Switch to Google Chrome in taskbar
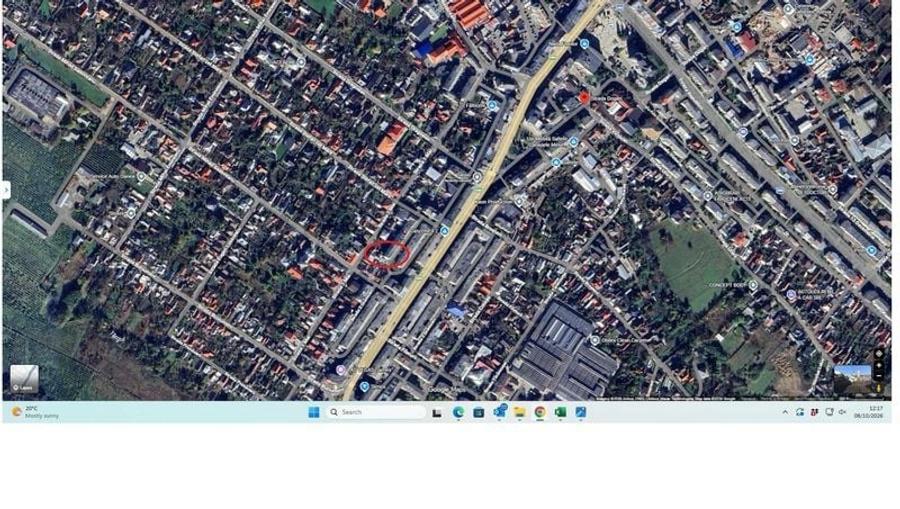This screenshot has height=509, width=900. coord(540,412)
